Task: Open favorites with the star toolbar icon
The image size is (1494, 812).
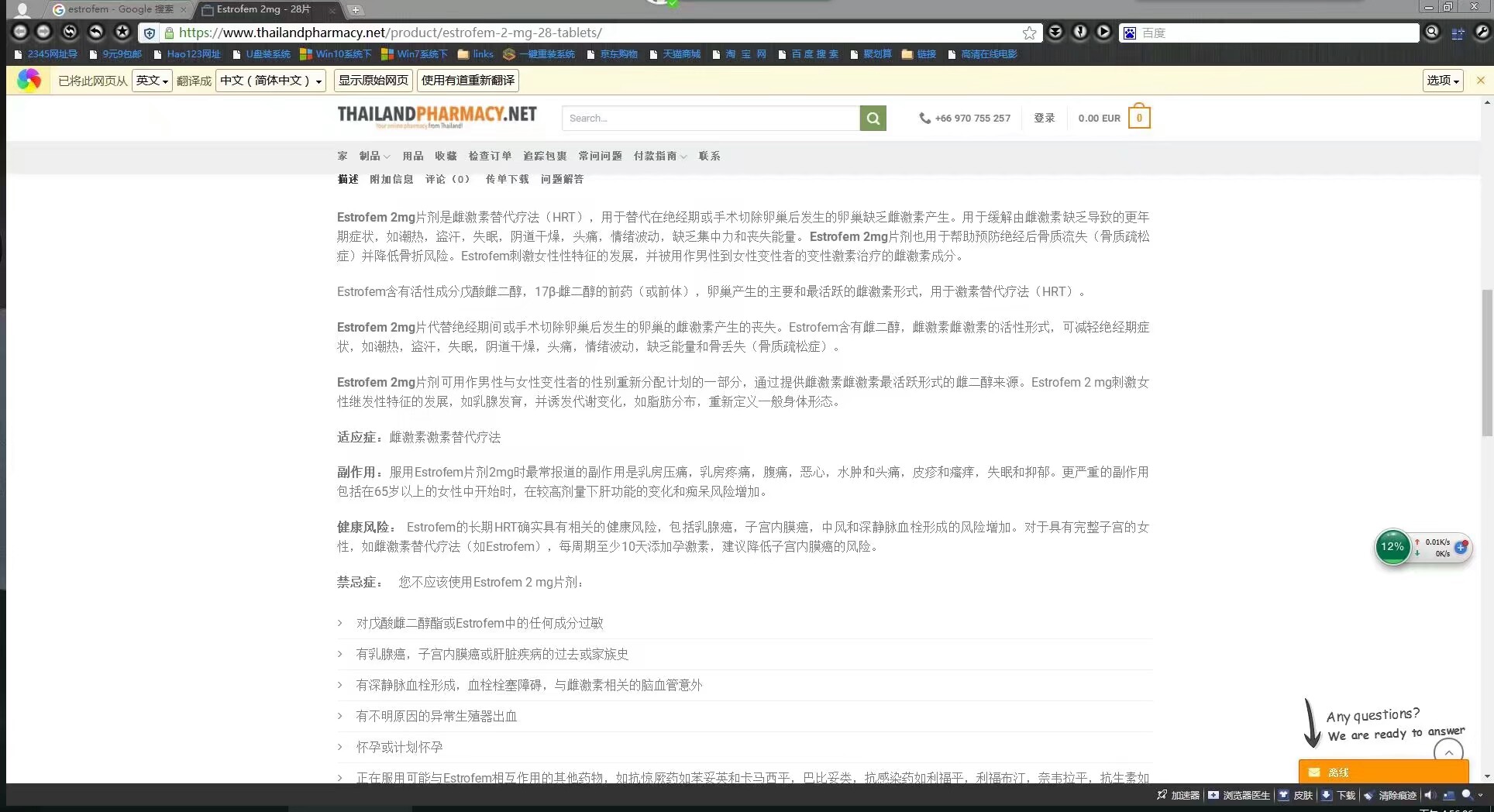Action: [122, 32]
